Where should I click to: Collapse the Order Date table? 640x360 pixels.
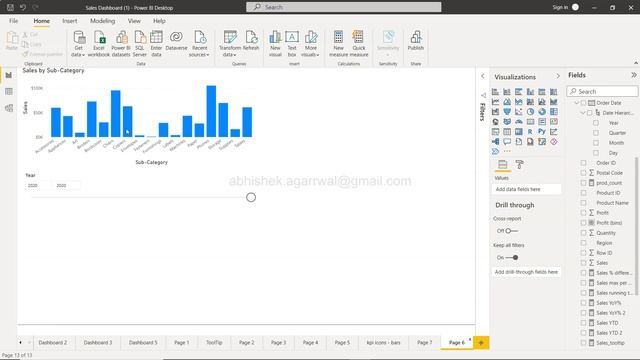point(576,103)
